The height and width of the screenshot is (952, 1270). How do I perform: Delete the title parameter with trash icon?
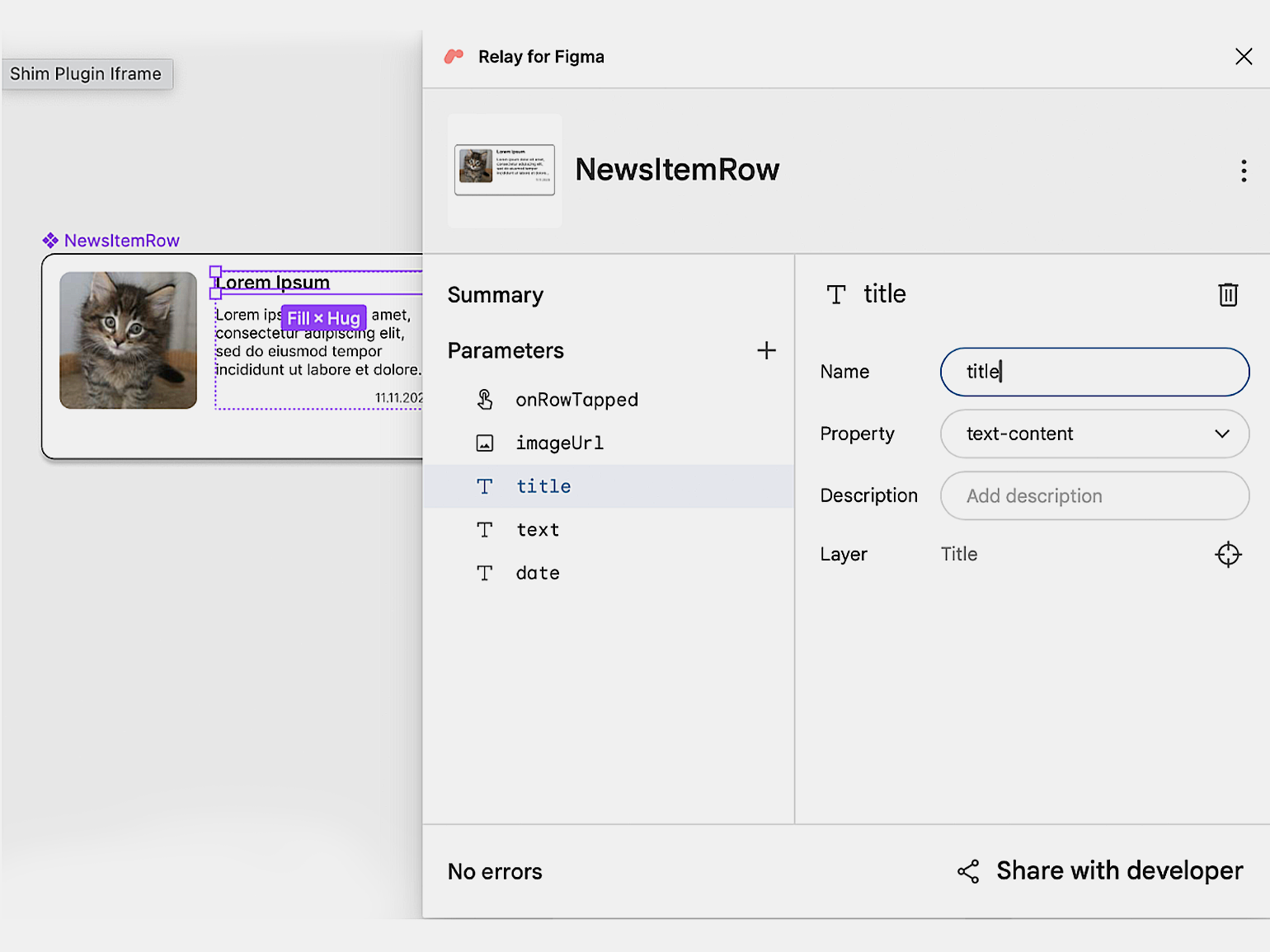tap(1228, 294)
